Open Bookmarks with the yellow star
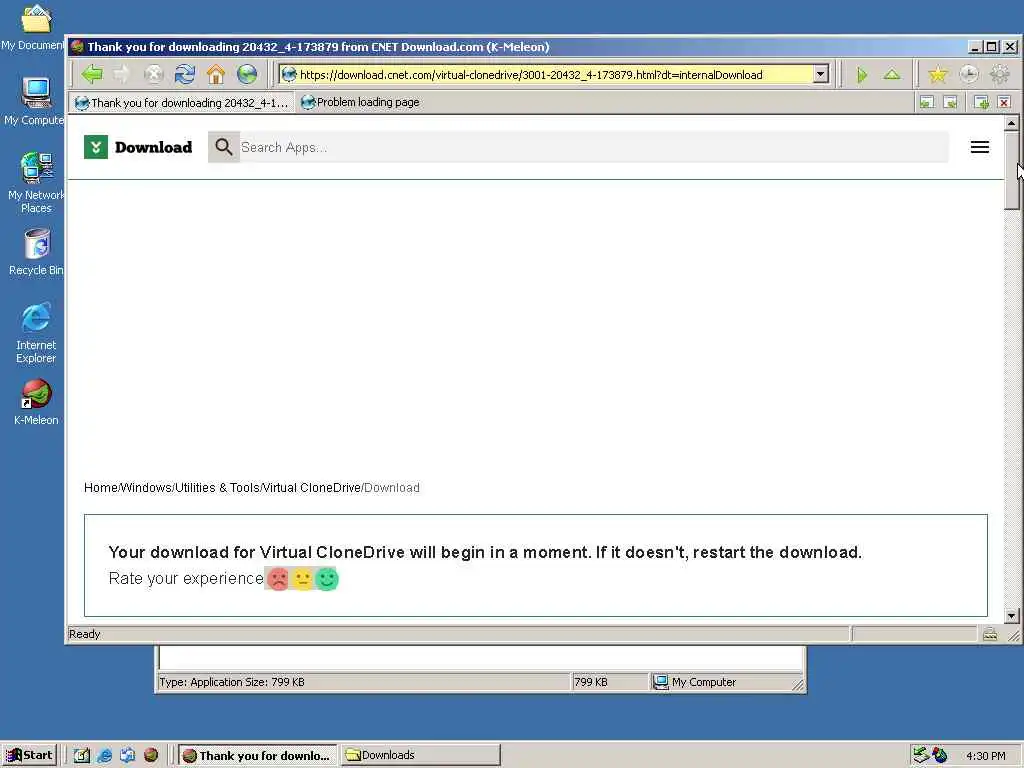The height and width of the screenshot is (768, 1024). (938, 75)
